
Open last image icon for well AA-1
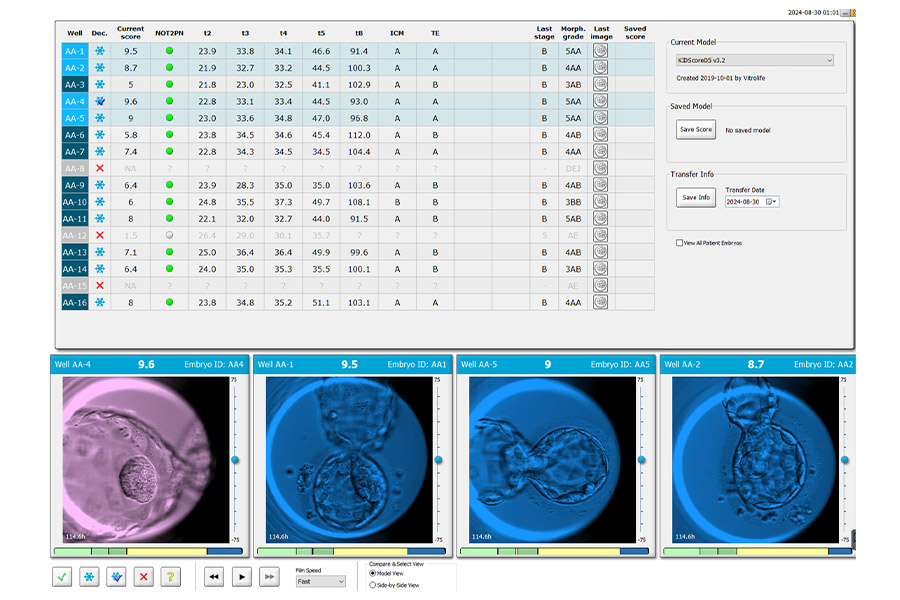(x=600, y=50)
